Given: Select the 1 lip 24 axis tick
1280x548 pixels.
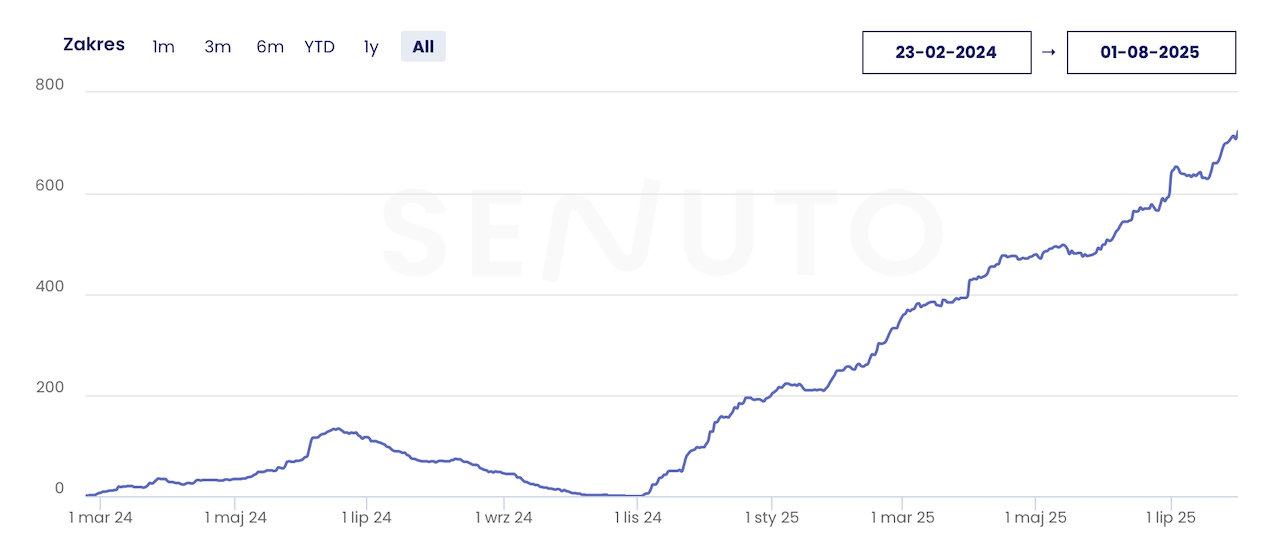Looking at the screenshot, I should [x=366, y=518].
